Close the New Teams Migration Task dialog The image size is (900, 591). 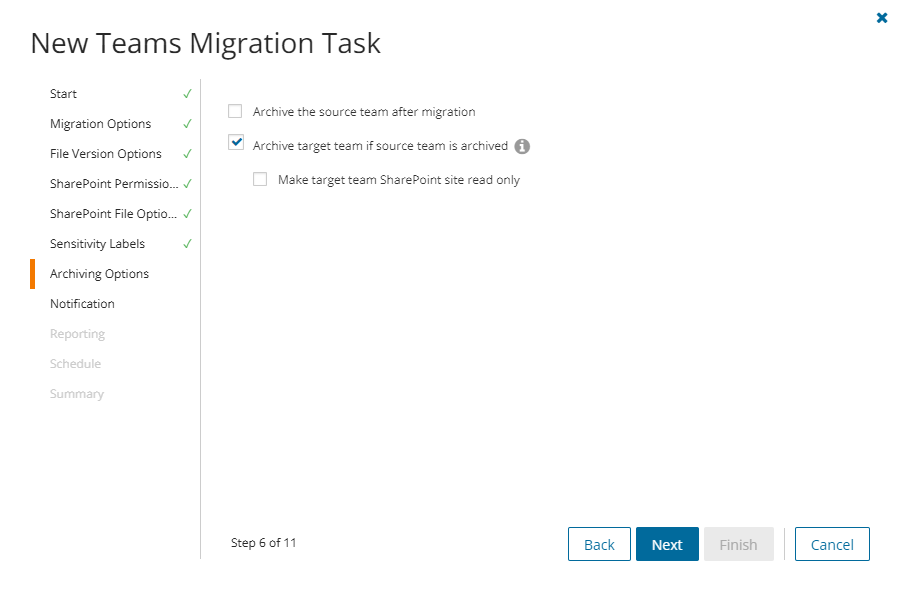882,18
